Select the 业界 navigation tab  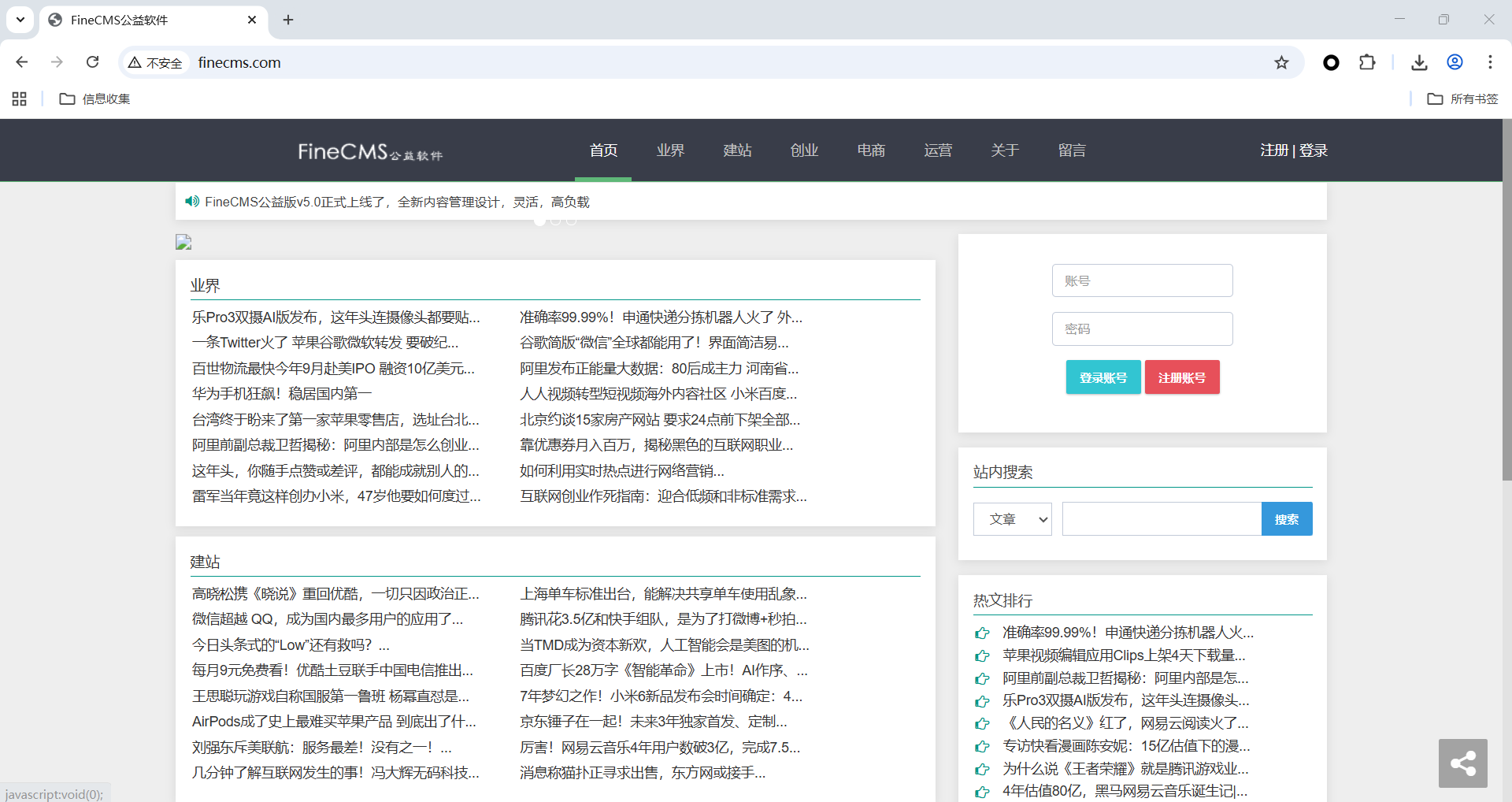click(670, 150)
